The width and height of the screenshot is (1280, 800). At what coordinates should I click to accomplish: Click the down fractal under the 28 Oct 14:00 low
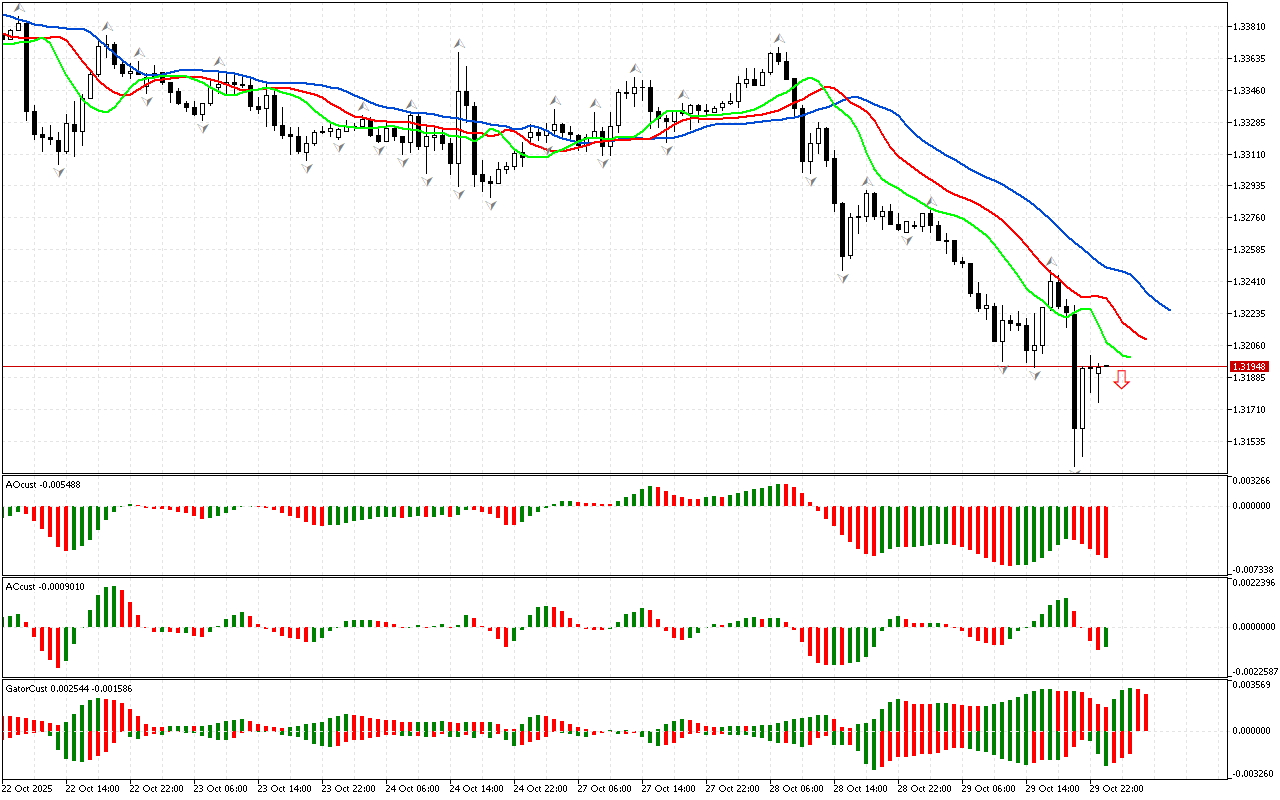click(x=843, y=277)
